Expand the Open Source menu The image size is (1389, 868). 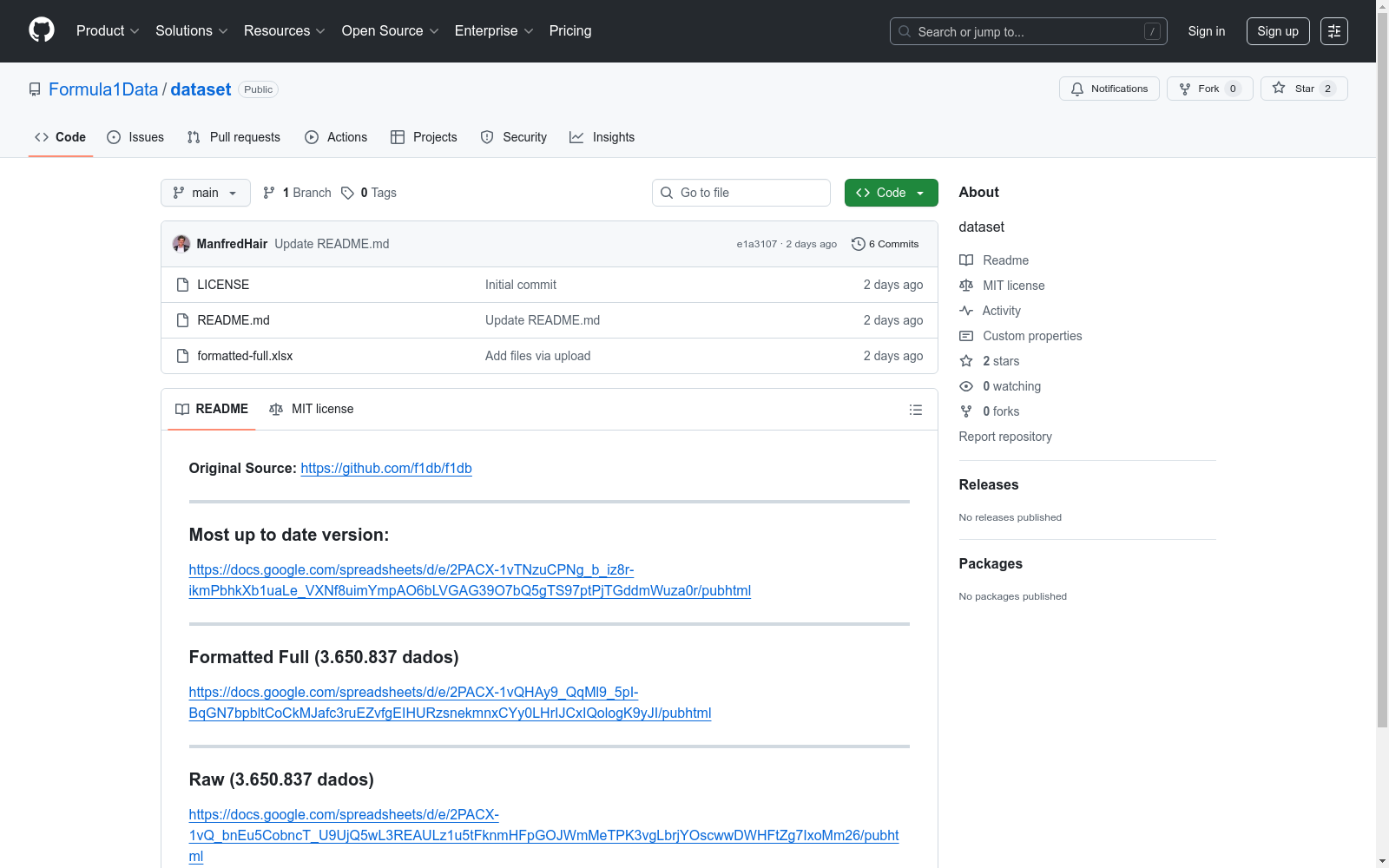coord(391,30)
